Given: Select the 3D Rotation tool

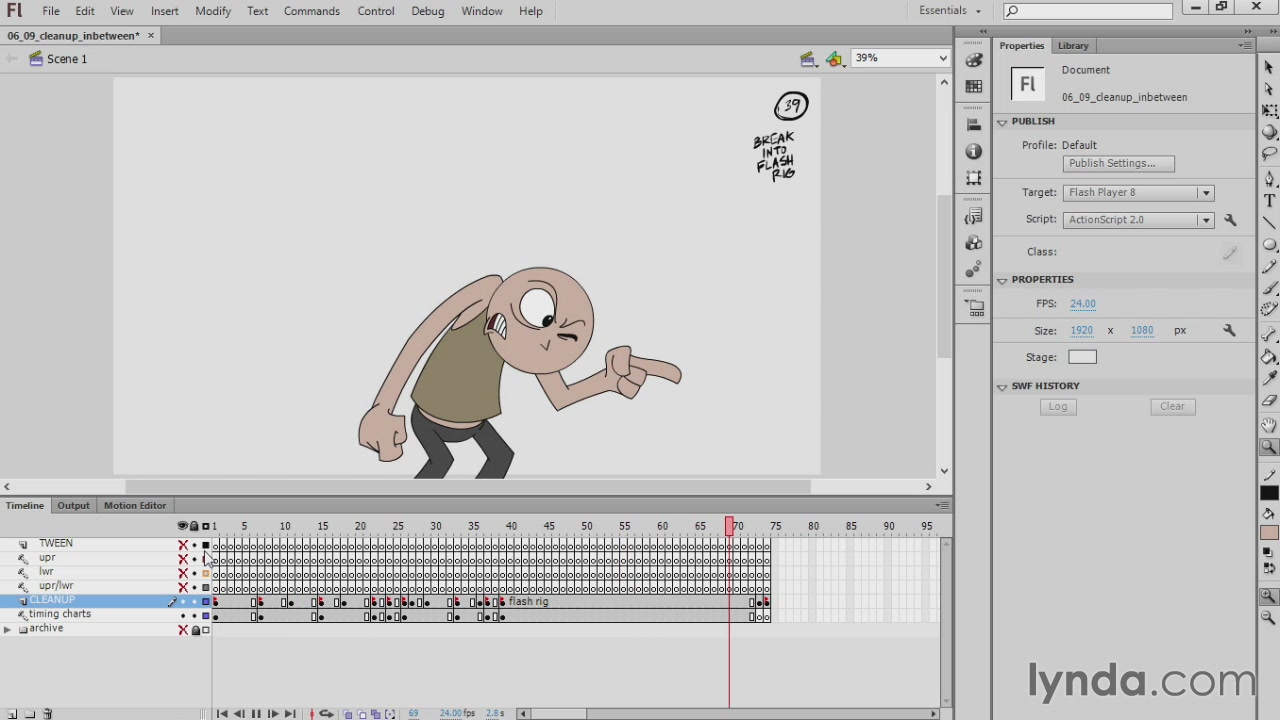Looking at the screenshot, I should [x=1269, y=132].
